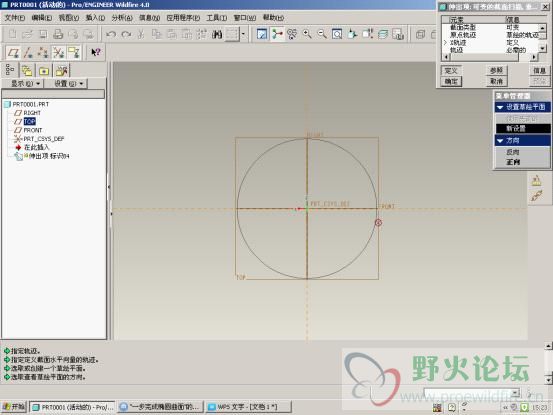Toggle coordinate systems display
553x415 pixels.
[59, 53]
